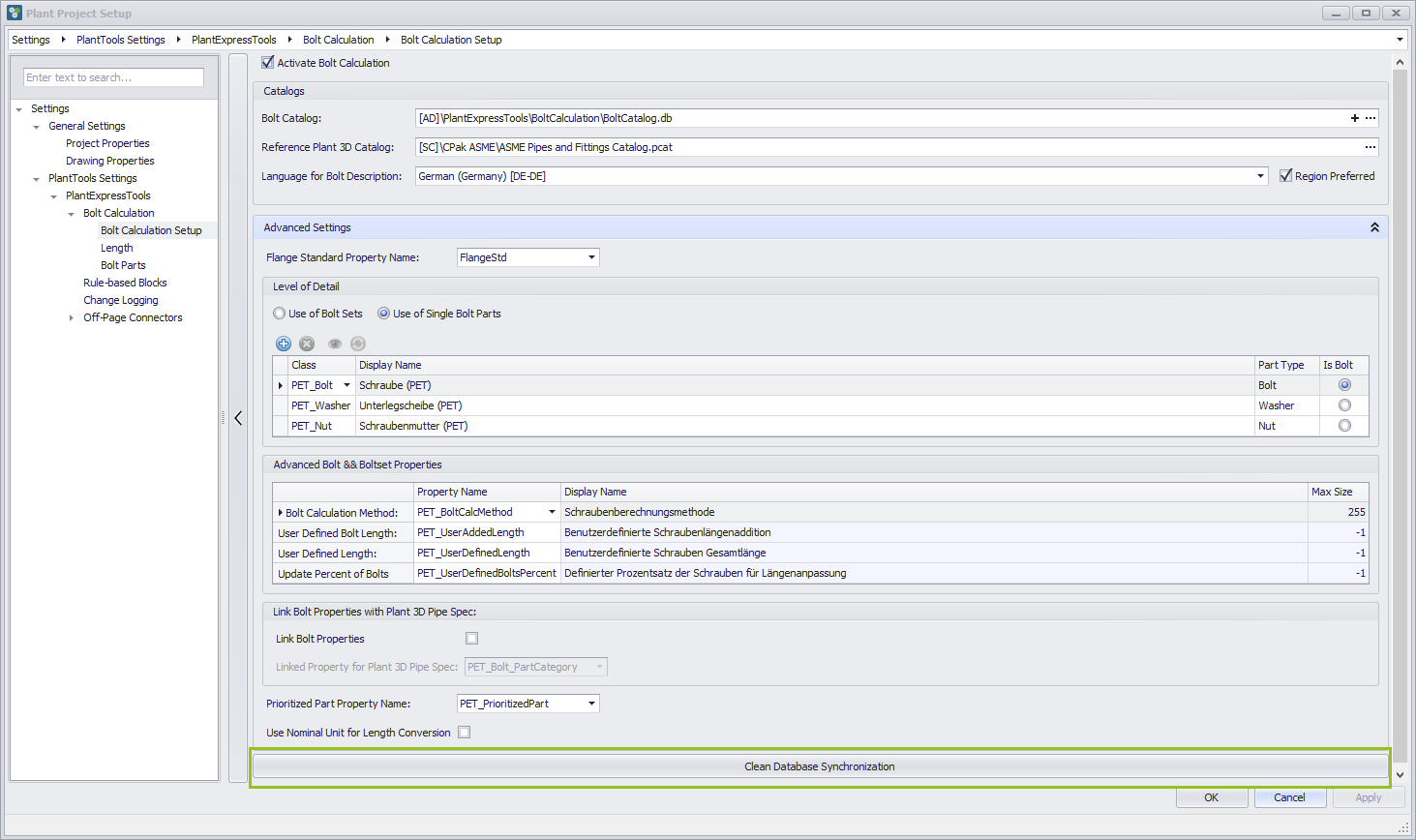
Task: Add a new bolt part row
Action: pos(284,344)
